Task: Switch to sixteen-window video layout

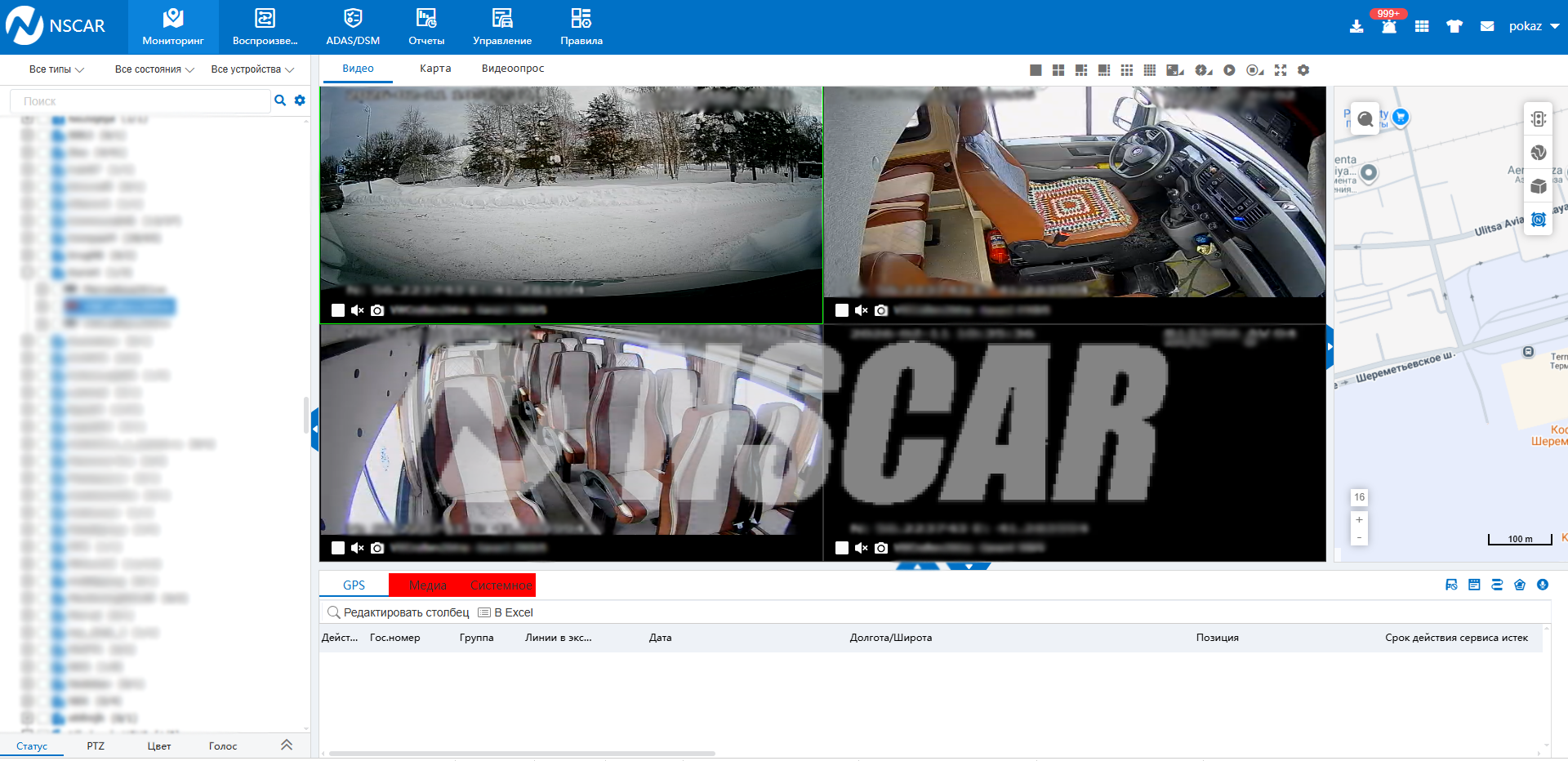Action: [x=1150, y=70]
